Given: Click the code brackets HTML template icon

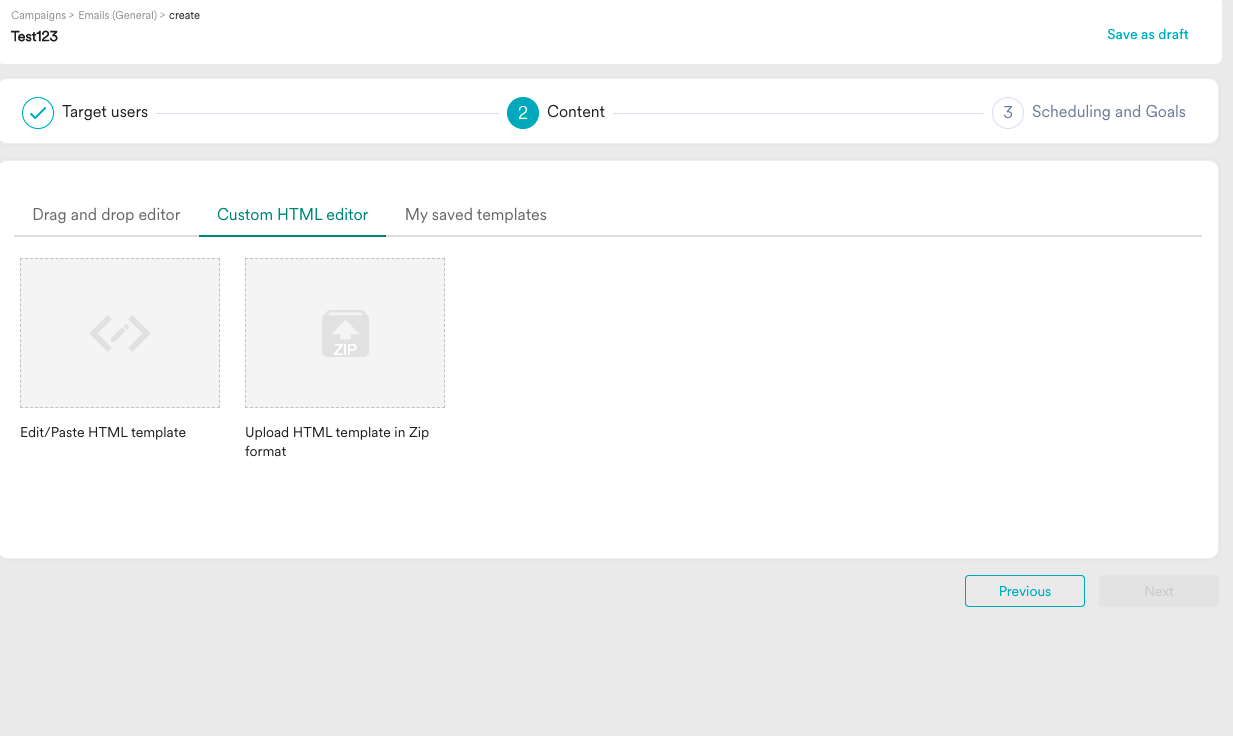Looking at the screenshot, I should tap(120, 333).
